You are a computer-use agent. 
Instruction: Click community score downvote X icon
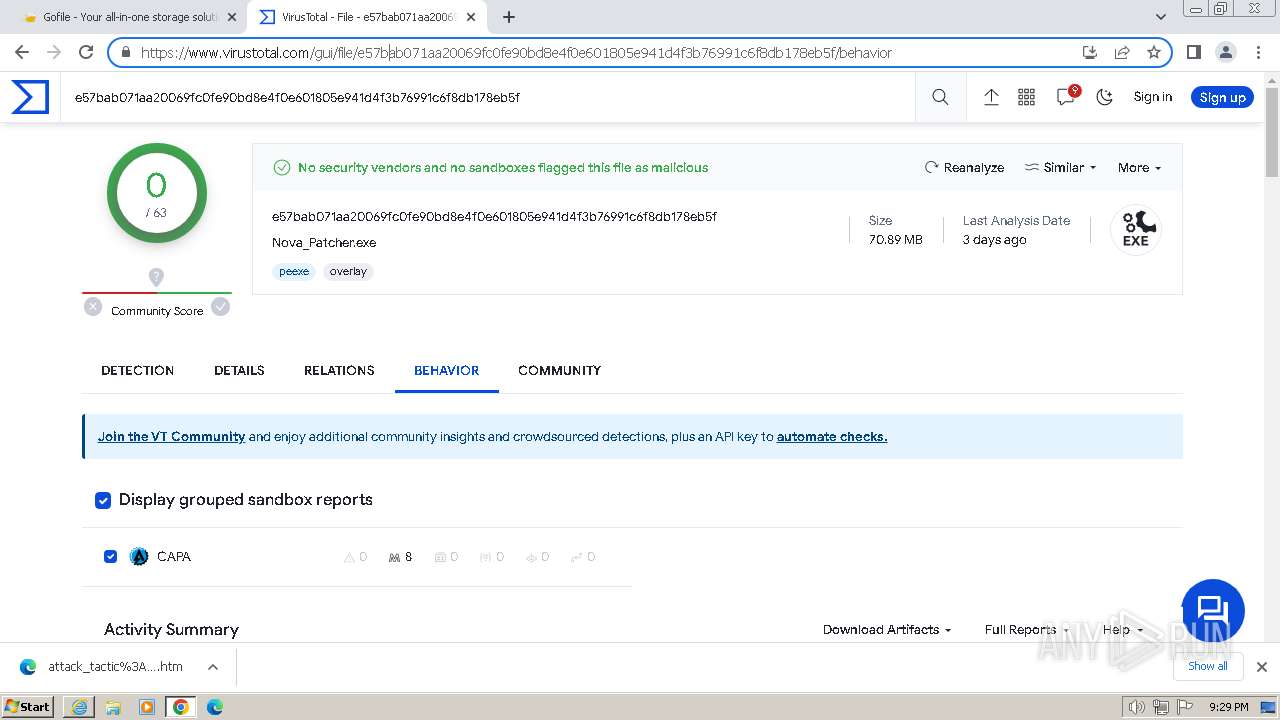click(x=93, y=307)
